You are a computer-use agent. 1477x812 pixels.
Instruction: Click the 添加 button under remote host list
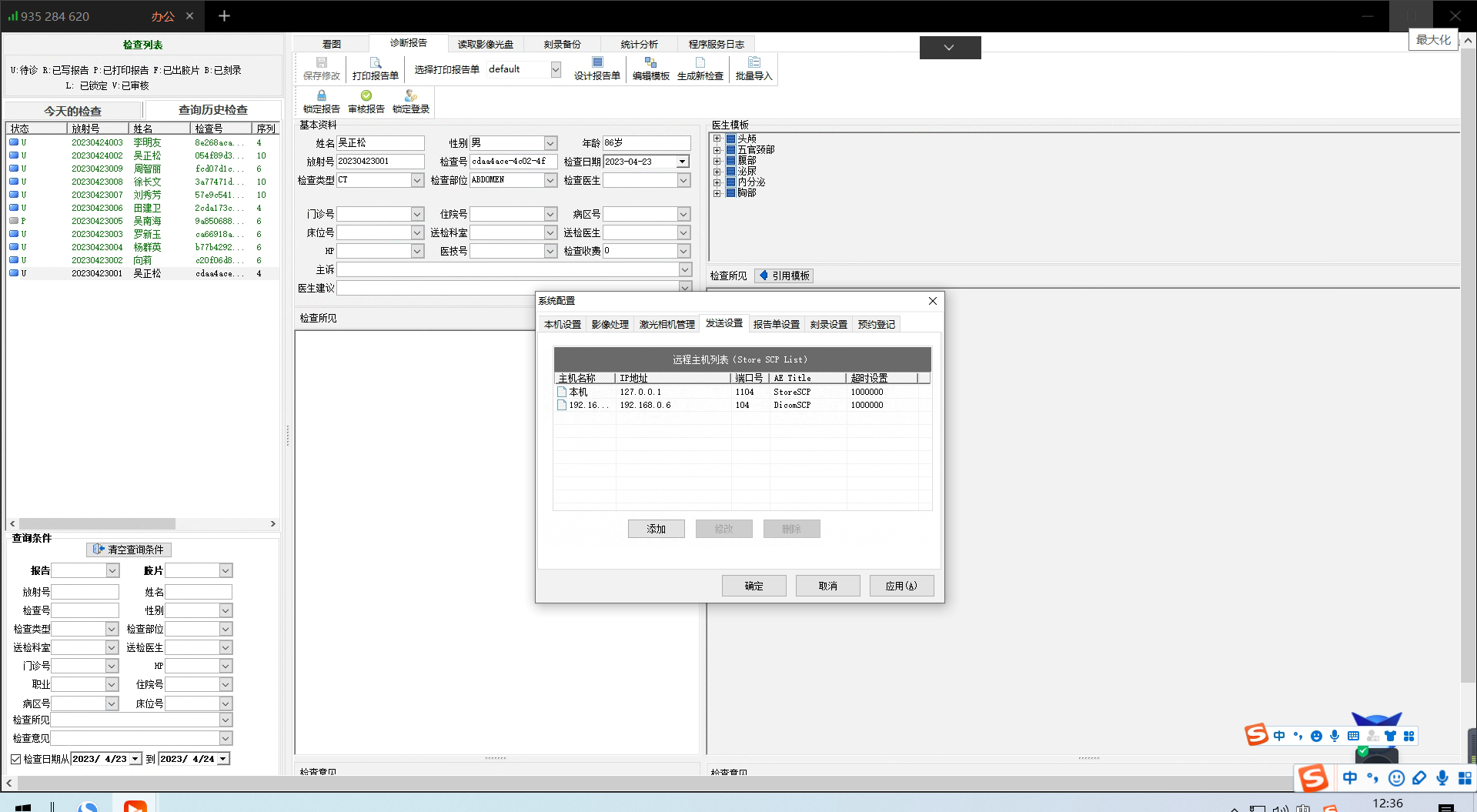click(x=656, y=529)
